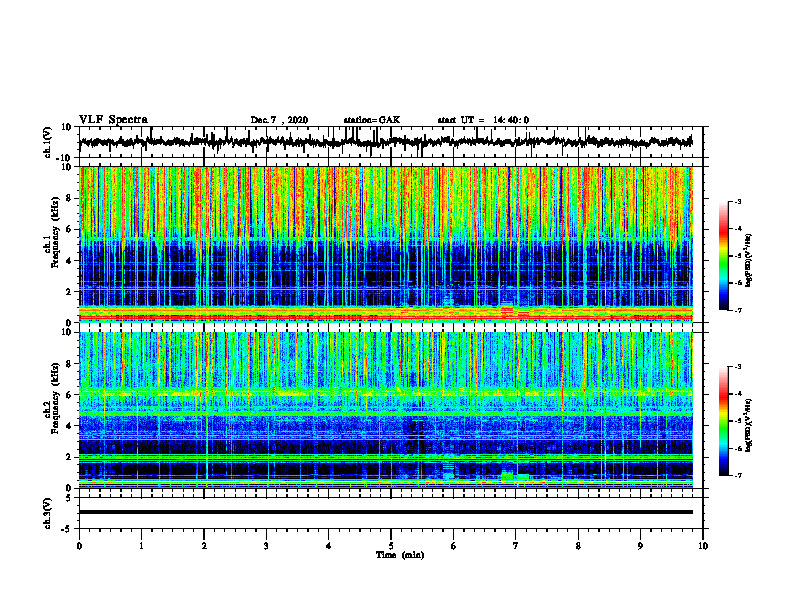
Task: Select the lower colorbar log(PSD) label
Action: point(749,425)
